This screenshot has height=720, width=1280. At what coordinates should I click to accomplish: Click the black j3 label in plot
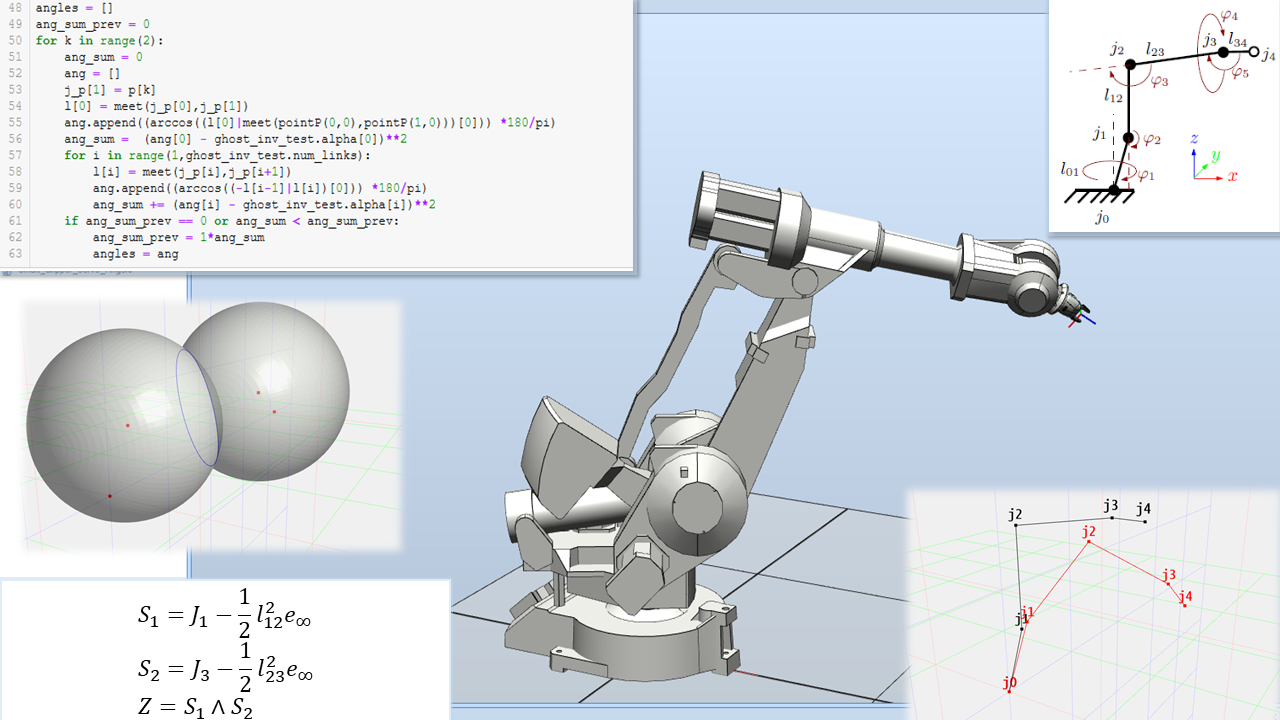point(1110,505)
